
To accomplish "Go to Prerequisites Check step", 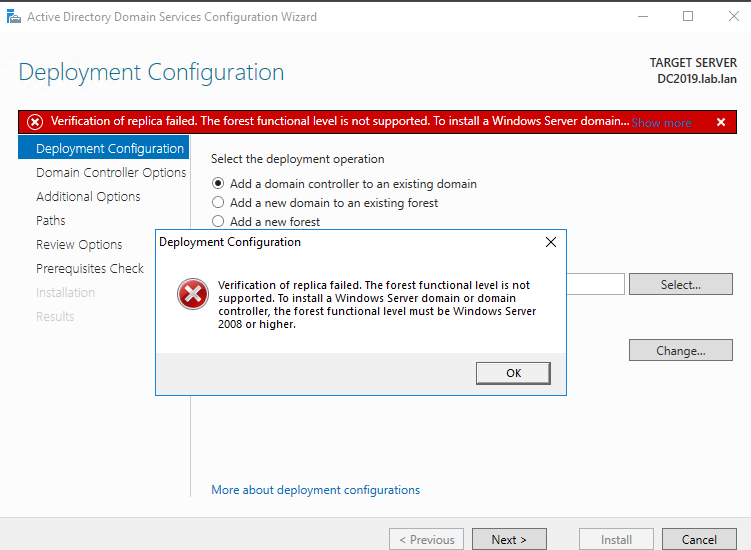I will pos(90,268).
